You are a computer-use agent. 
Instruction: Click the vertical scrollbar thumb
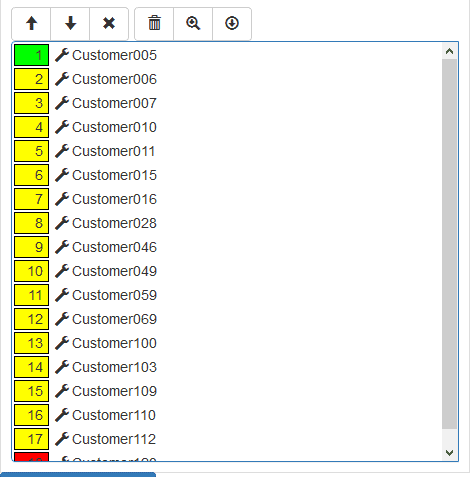449,244
